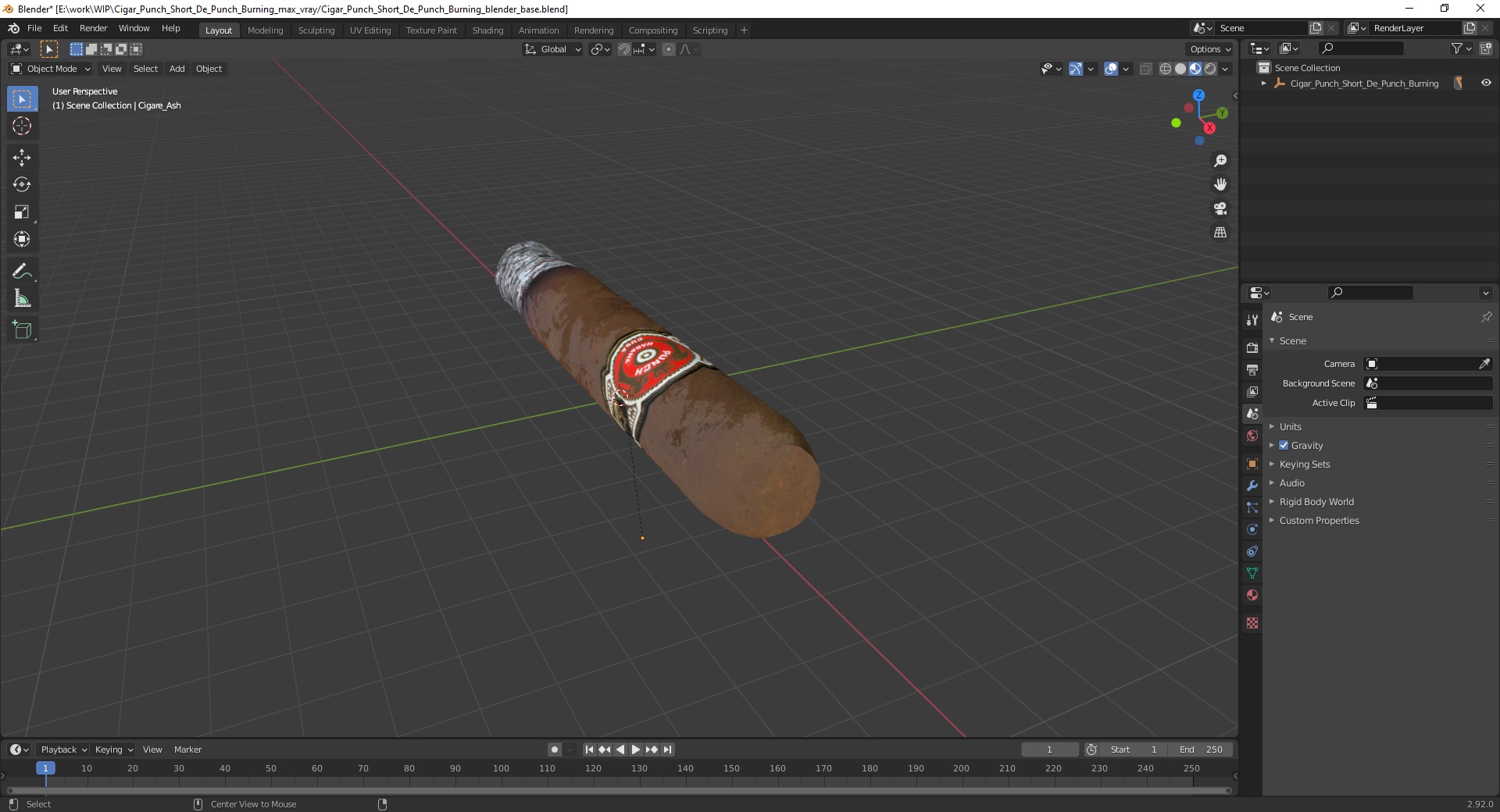Open the Modifier properties wrench tab
Viewport: 1500px width, 812px height.
tap(1252, 486)
